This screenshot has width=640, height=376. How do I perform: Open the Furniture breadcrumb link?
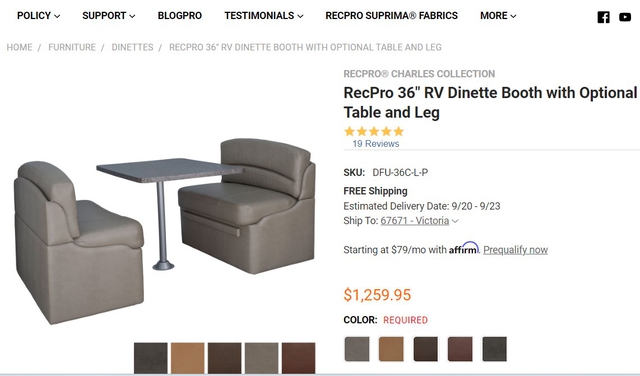point(72,47)
